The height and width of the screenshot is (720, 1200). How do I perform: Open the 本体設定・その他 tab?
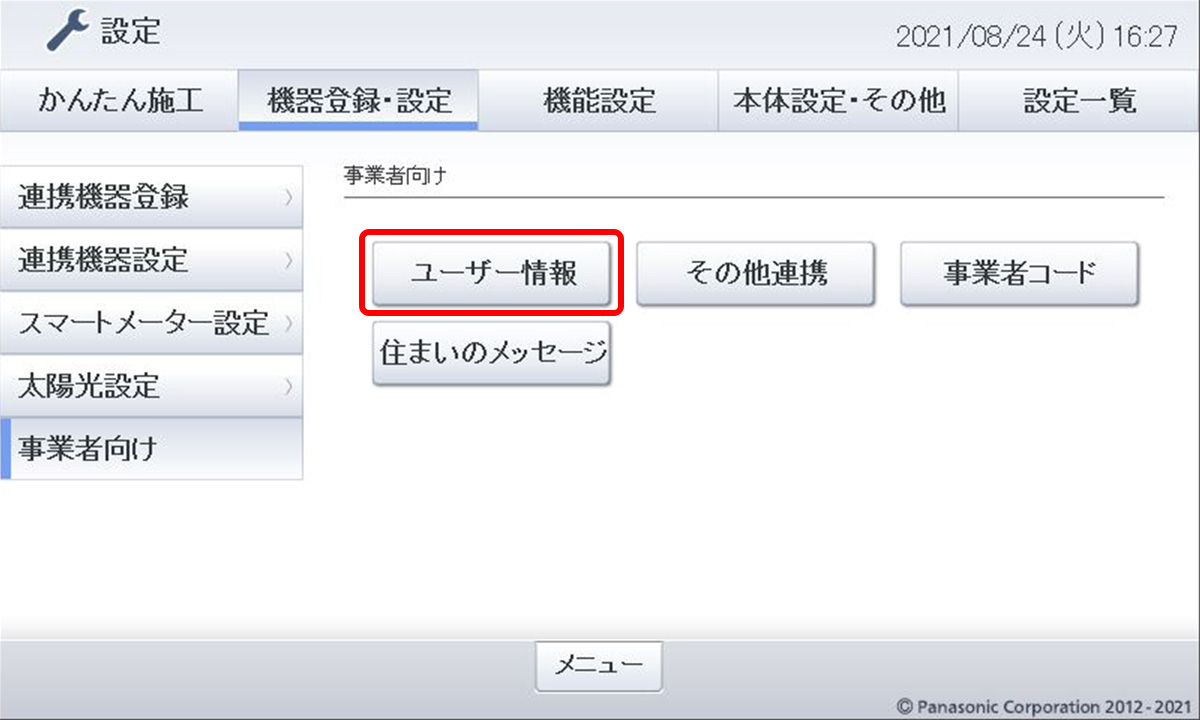838,100
